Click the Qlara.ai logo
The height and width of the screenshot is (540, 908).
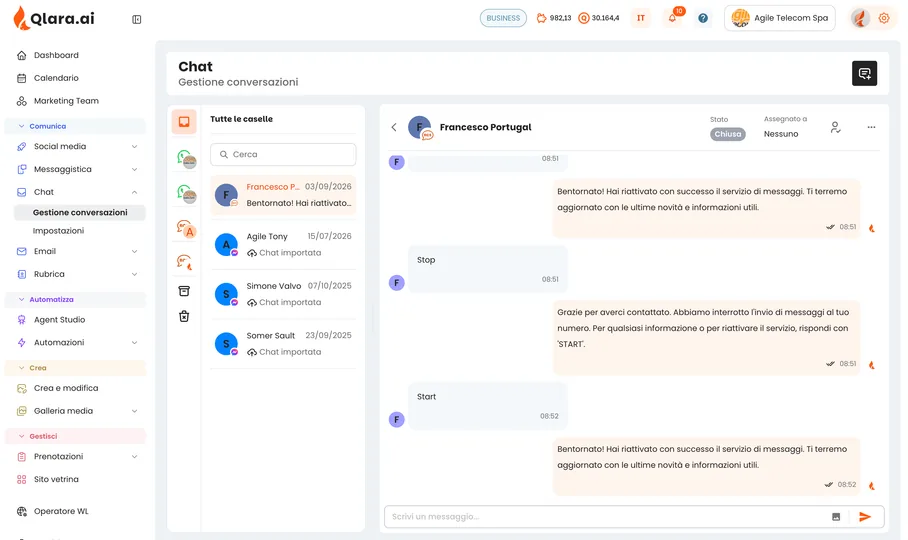point(54,19)
